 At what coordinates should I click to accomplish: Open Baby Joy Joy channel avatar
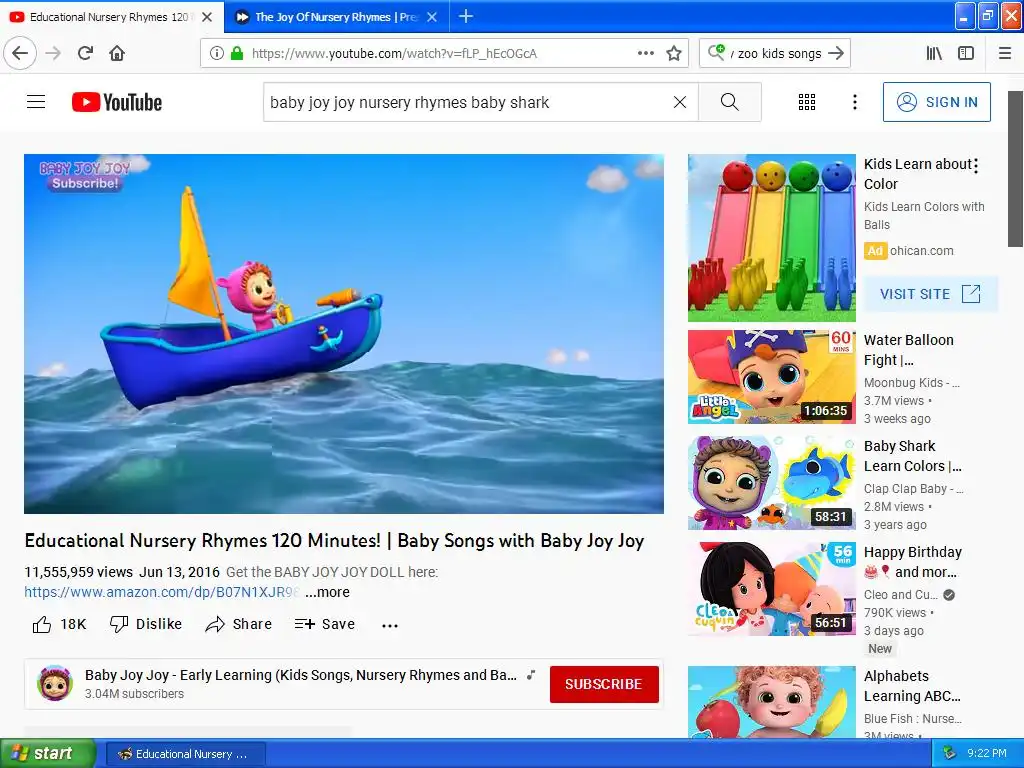point(54,683)
